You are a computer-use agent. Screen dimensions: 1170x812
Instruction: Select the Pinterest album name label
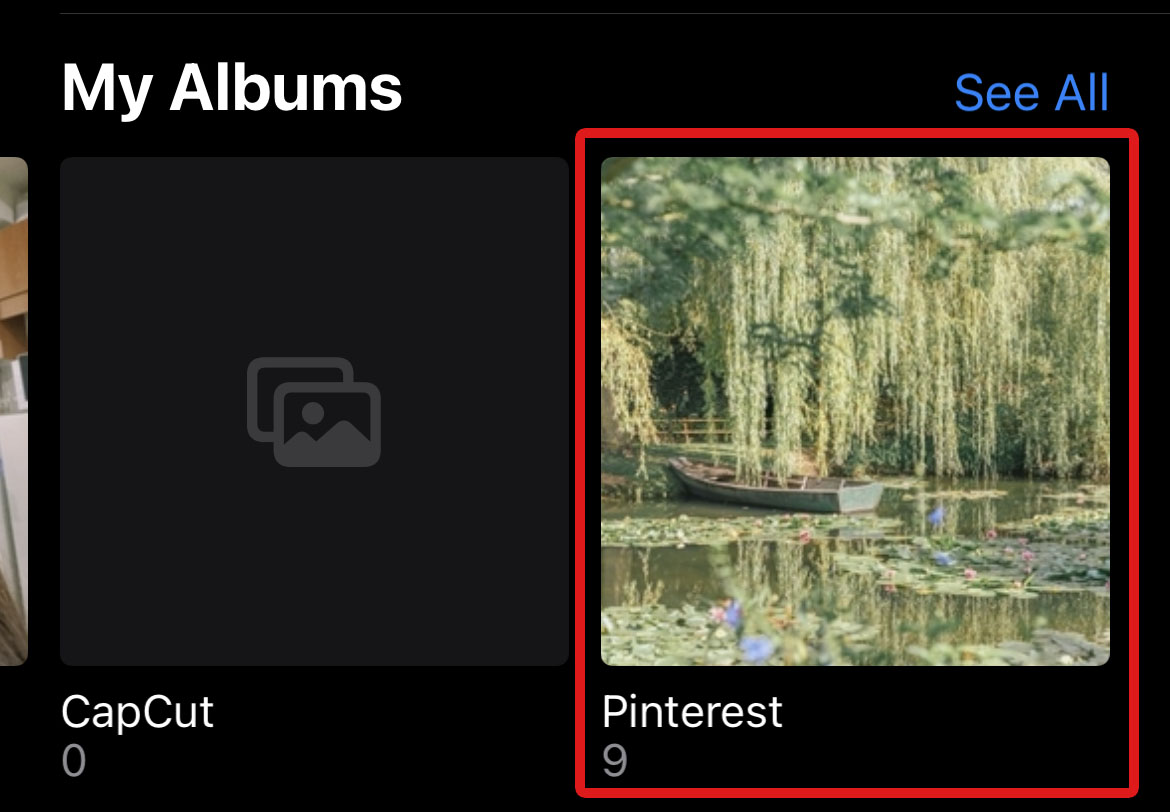tap(692, 711)
